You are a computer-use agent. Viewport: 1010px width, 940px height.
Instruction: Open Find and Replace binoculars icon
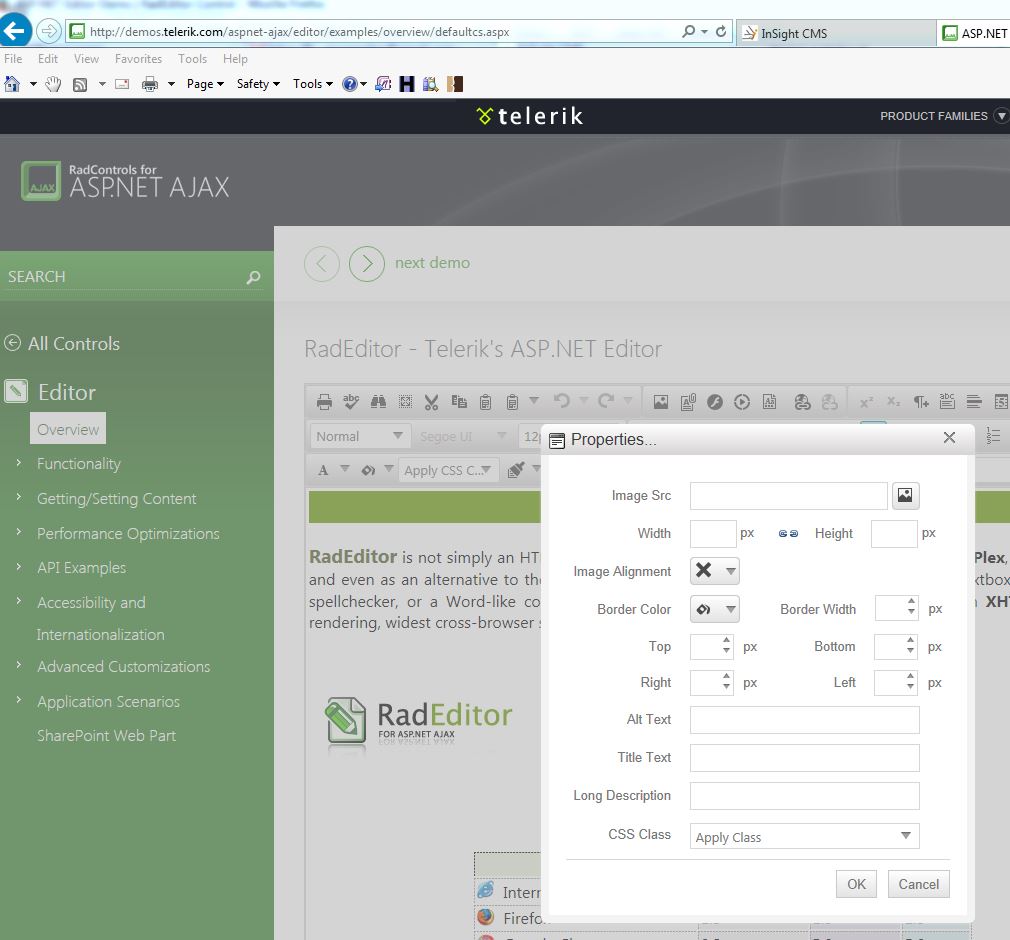click(378, 402)
